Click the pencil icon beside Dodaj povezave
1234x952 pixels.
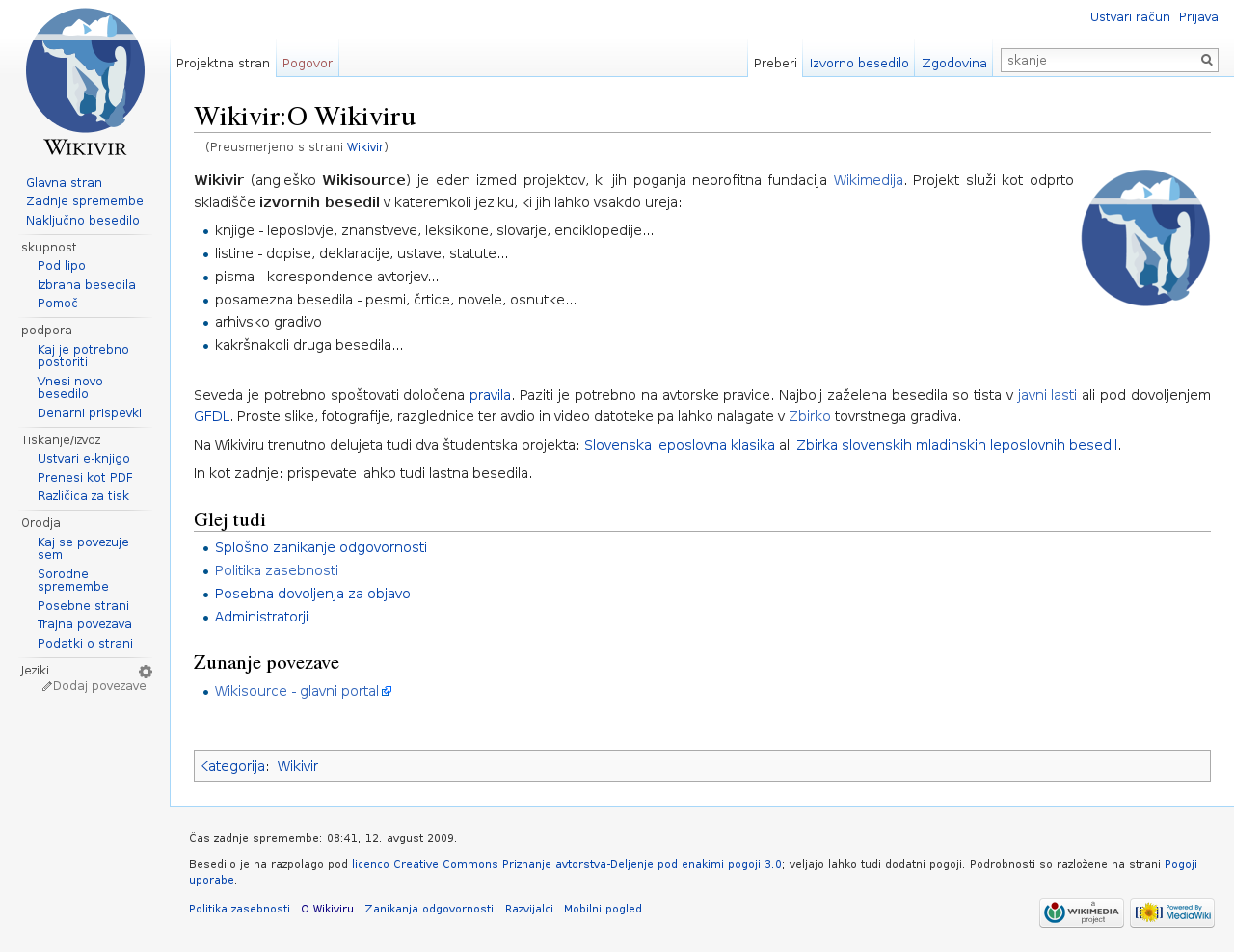pyautogui.click(x=46, y=687)
